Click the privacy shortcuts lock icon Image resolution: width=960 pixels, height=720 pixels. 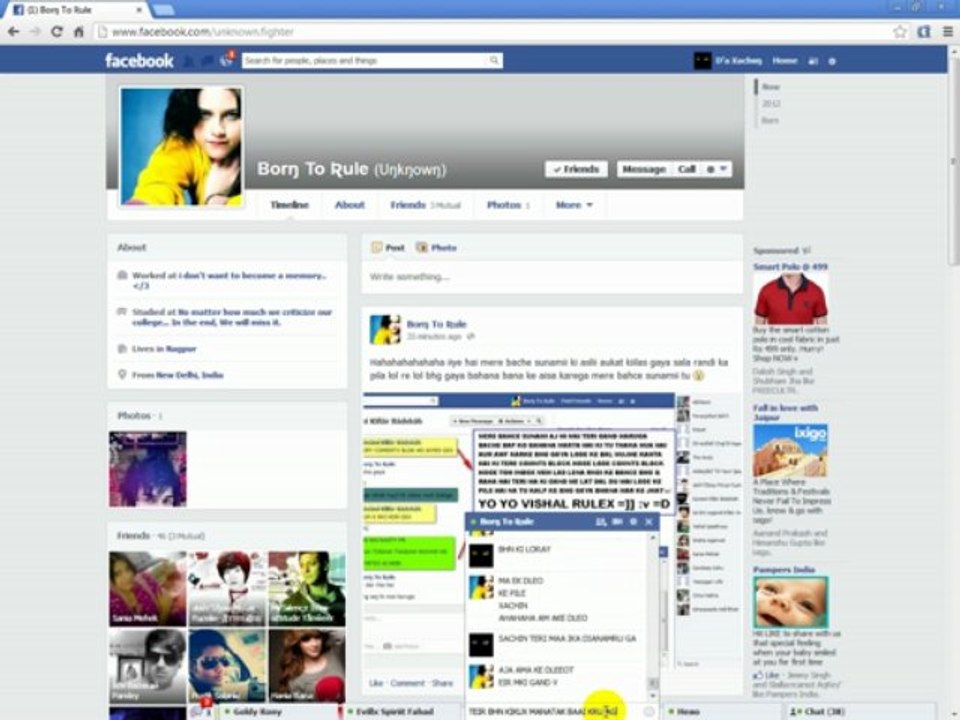(x=813, y=61)
